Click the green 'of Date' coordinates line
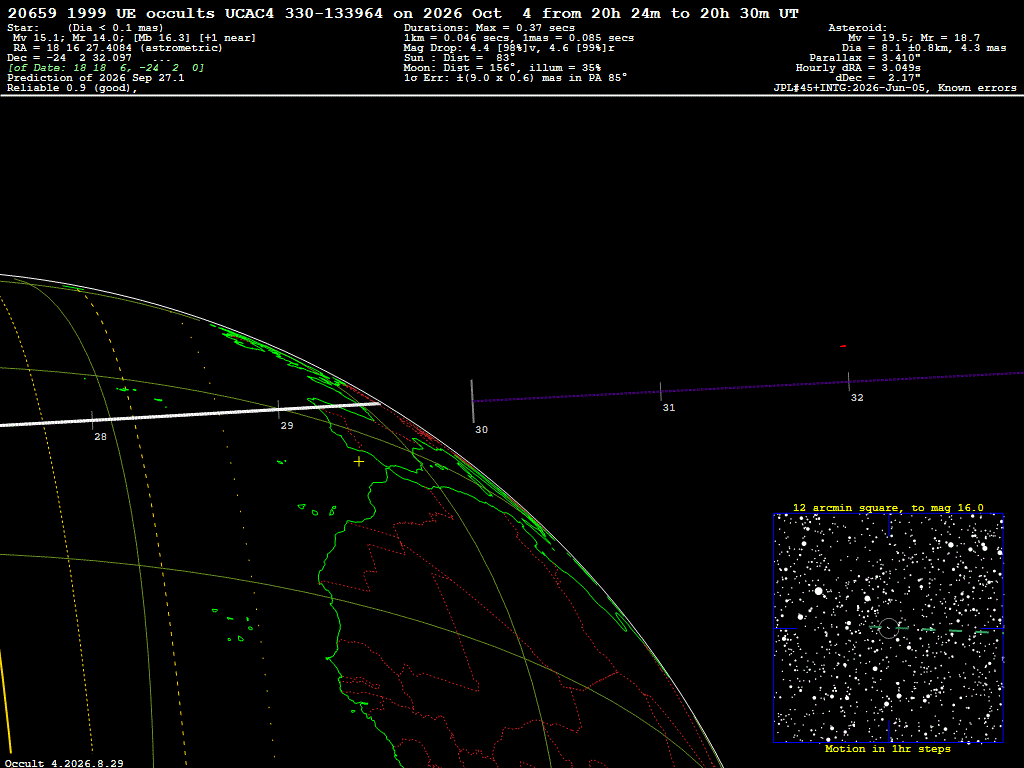Screen dimensions: 1024x768 click(106, 68)
